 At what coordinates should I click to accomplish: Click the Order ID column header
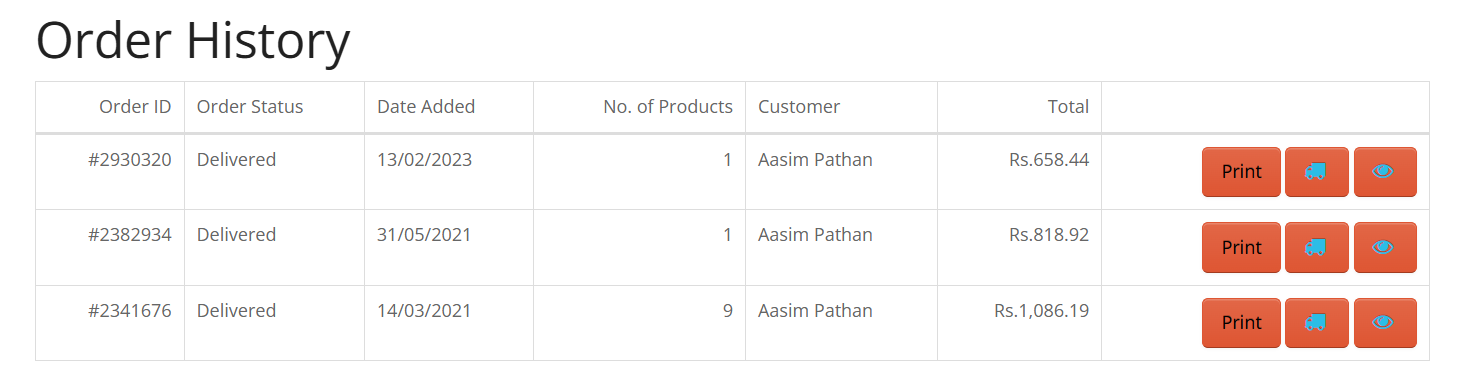135,106
